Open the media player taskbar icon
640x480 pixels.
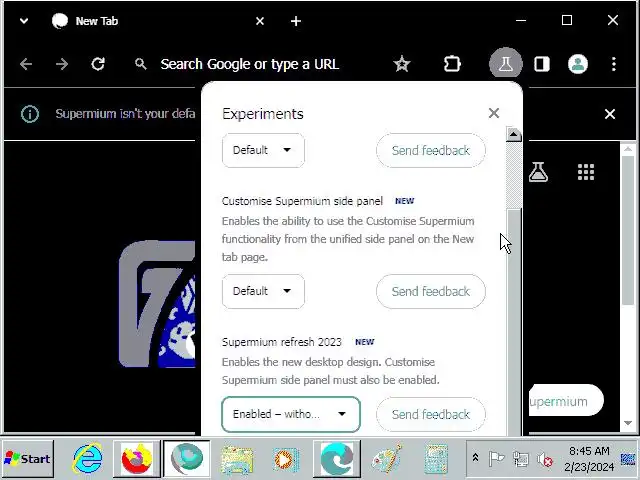[286, 460]
